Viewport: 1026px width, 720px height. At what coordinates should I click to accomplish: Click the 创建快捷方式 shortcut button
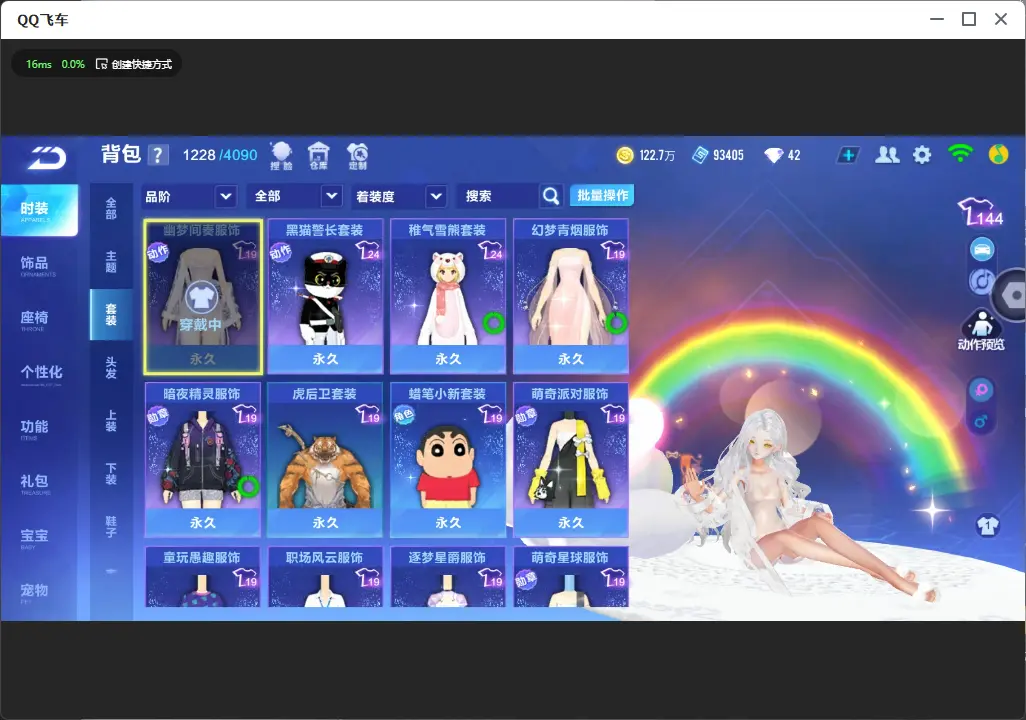[134, 64]
